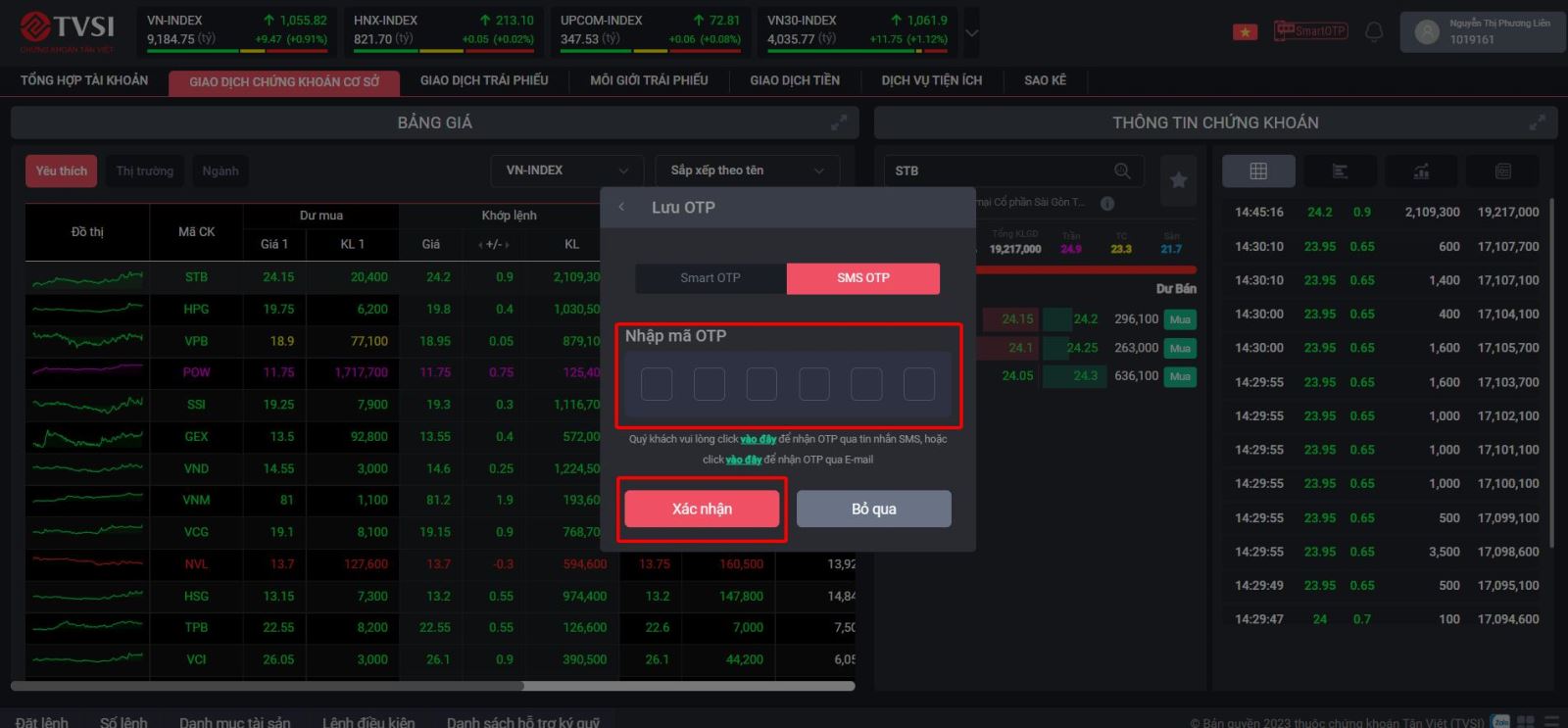Switch to Lệnh điều kiện tab
The image size is (1568, 728).
368,721
